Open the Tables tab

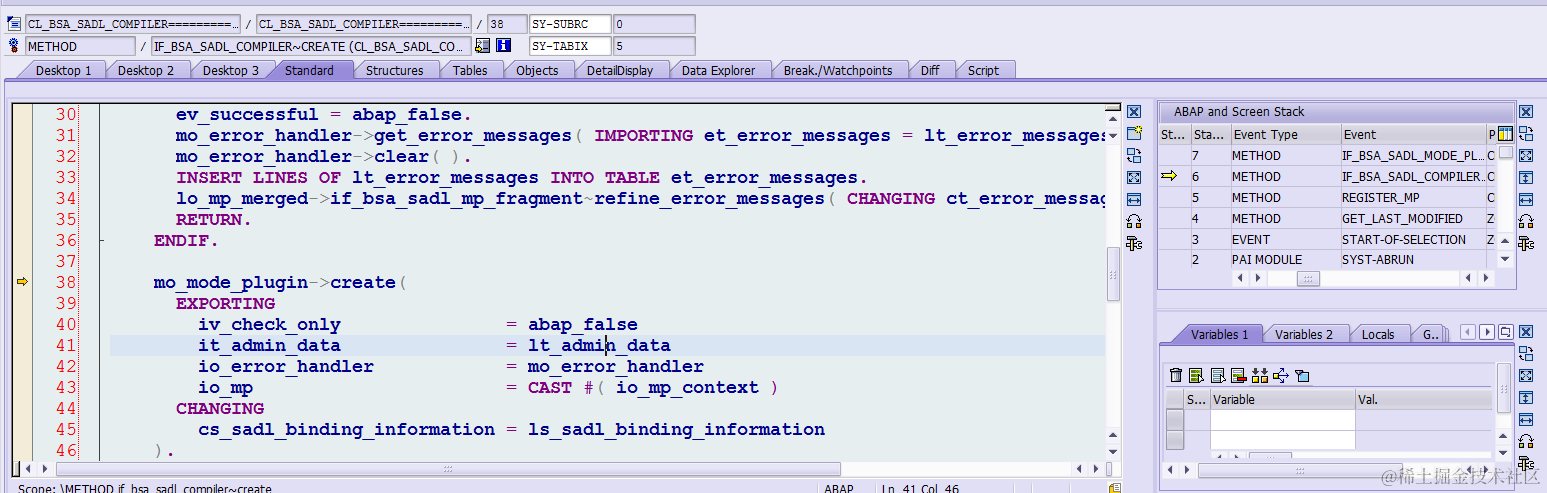tap(470, 70)
